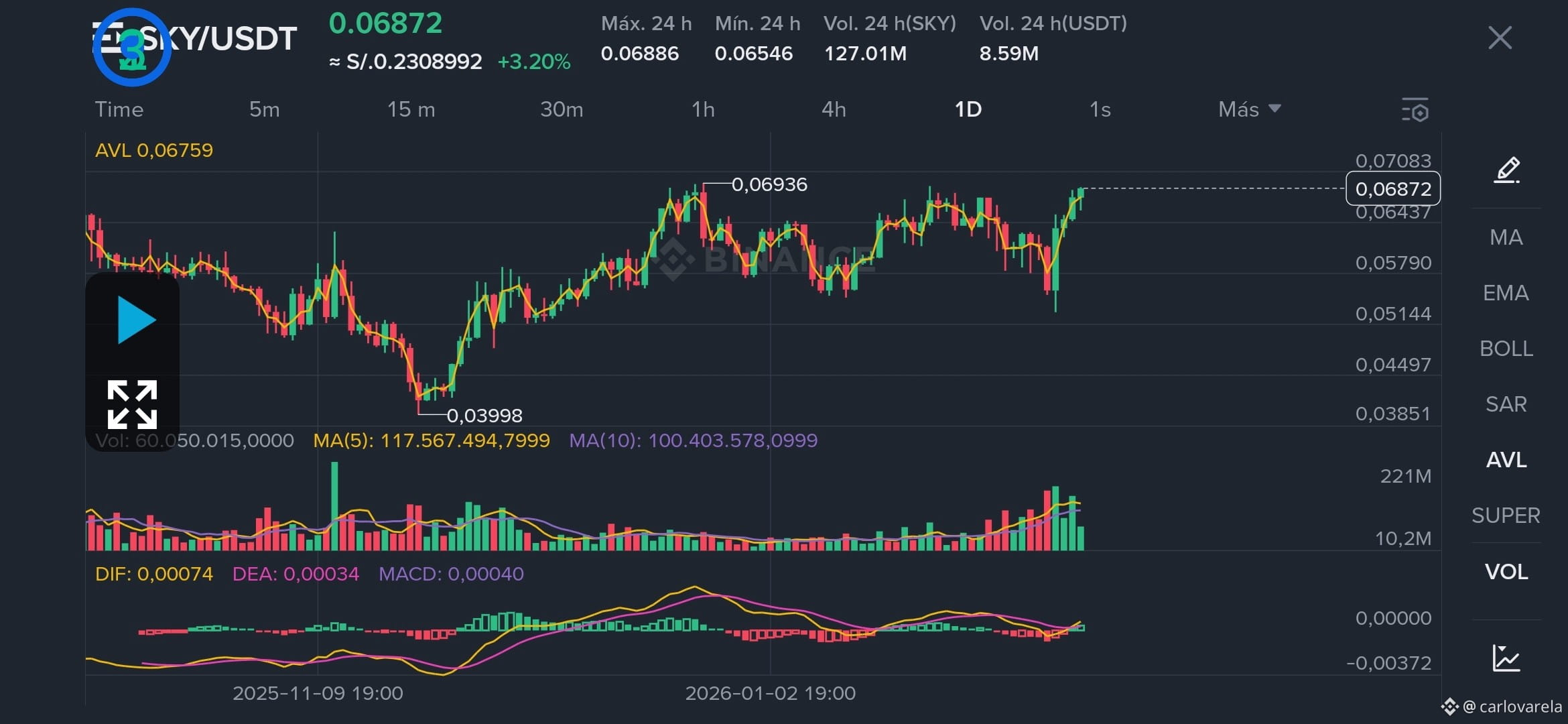Close the chart view

(x=1500, y=38)
